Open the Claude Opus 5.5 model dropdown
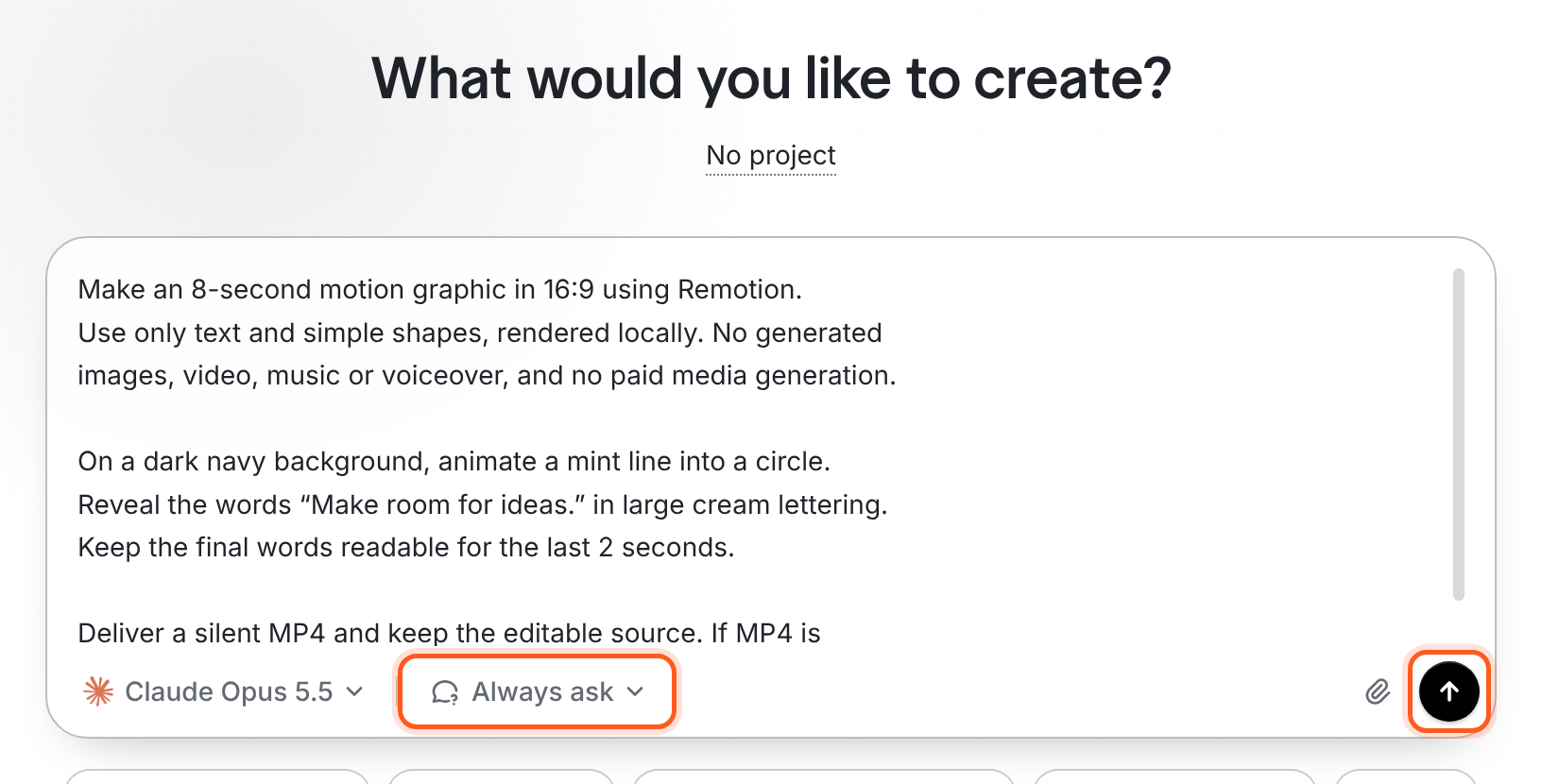This screenshot has height=784, width=1542. (x=224, y=692)
